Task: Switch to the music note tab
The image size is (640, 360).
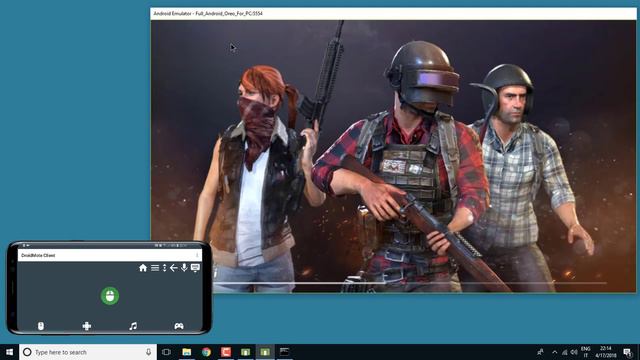Action: point(133,326)
